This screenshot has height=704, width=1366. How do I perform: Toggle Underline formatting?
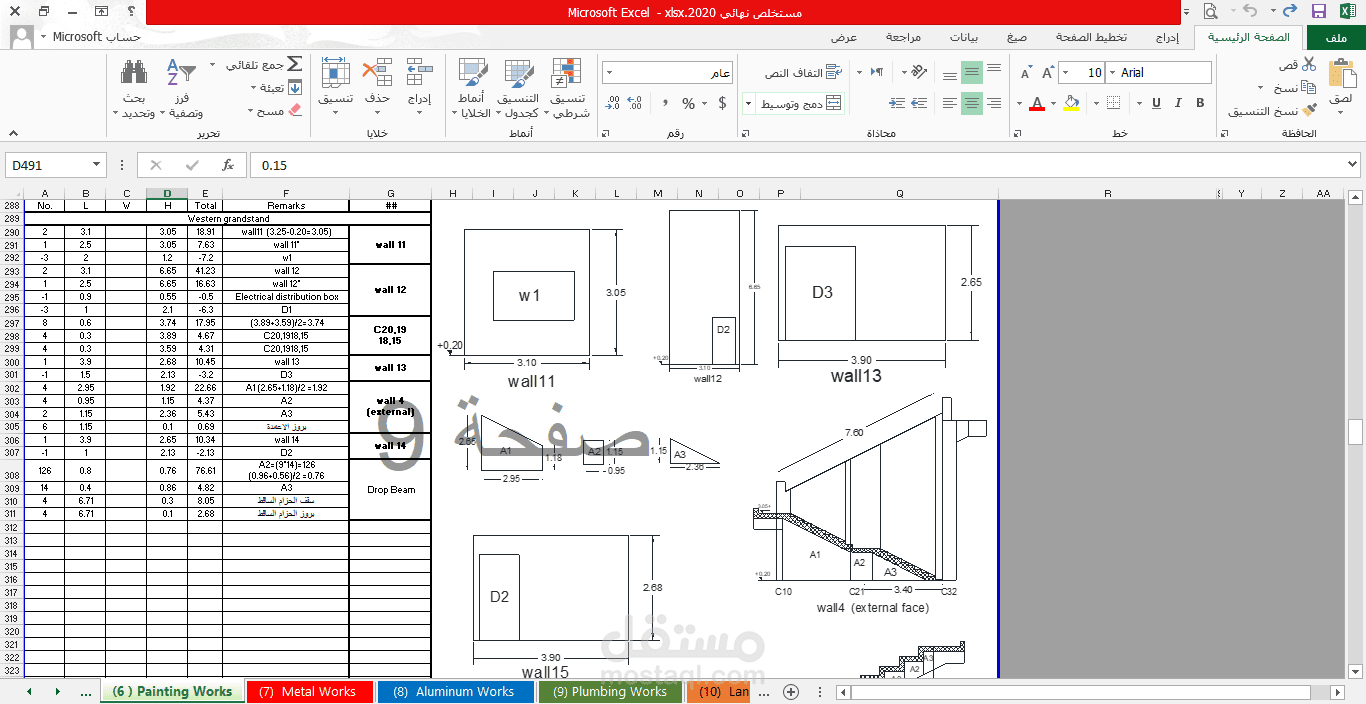pos(1156,103)
